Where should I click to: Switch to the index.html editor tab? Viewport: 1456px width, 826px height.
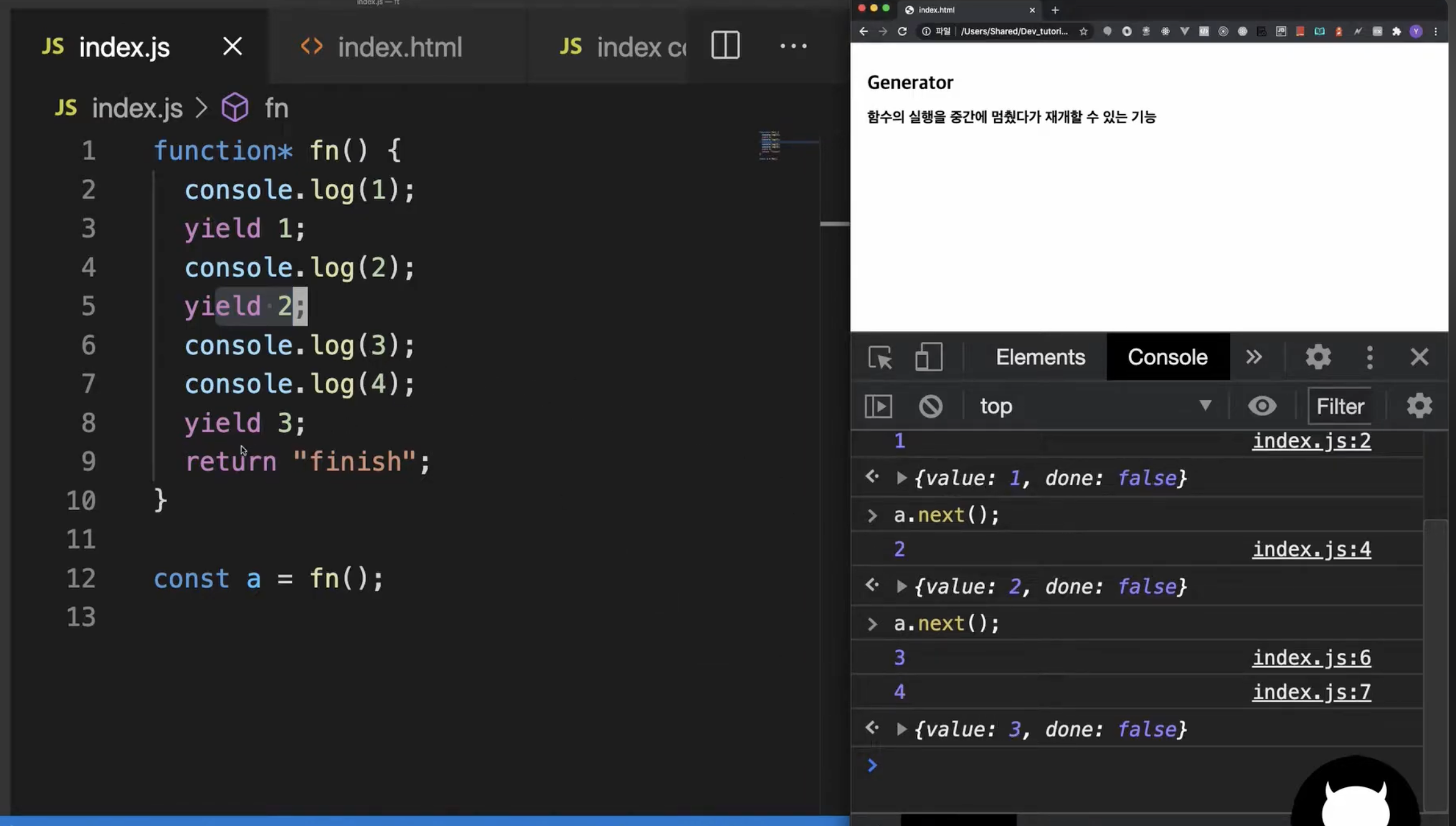click(399, 47)
